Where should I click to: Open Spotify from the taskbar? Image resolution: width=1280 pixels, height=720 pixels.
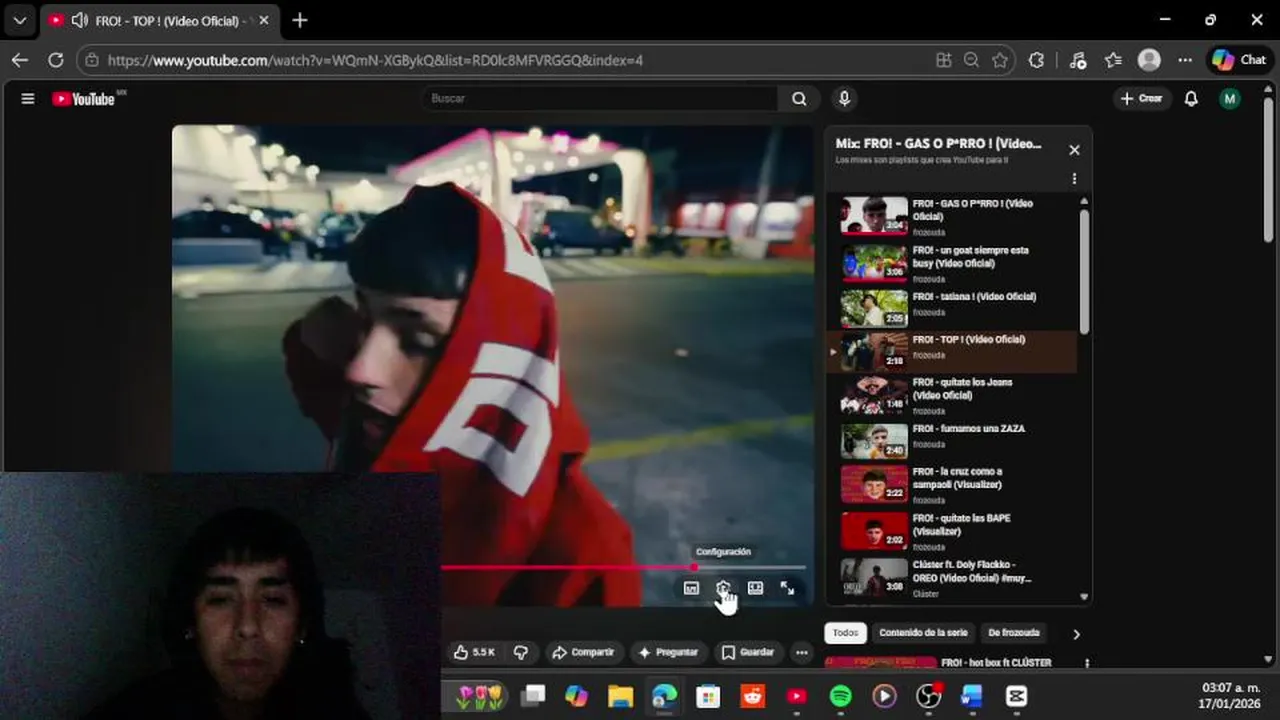coord(840,696)
